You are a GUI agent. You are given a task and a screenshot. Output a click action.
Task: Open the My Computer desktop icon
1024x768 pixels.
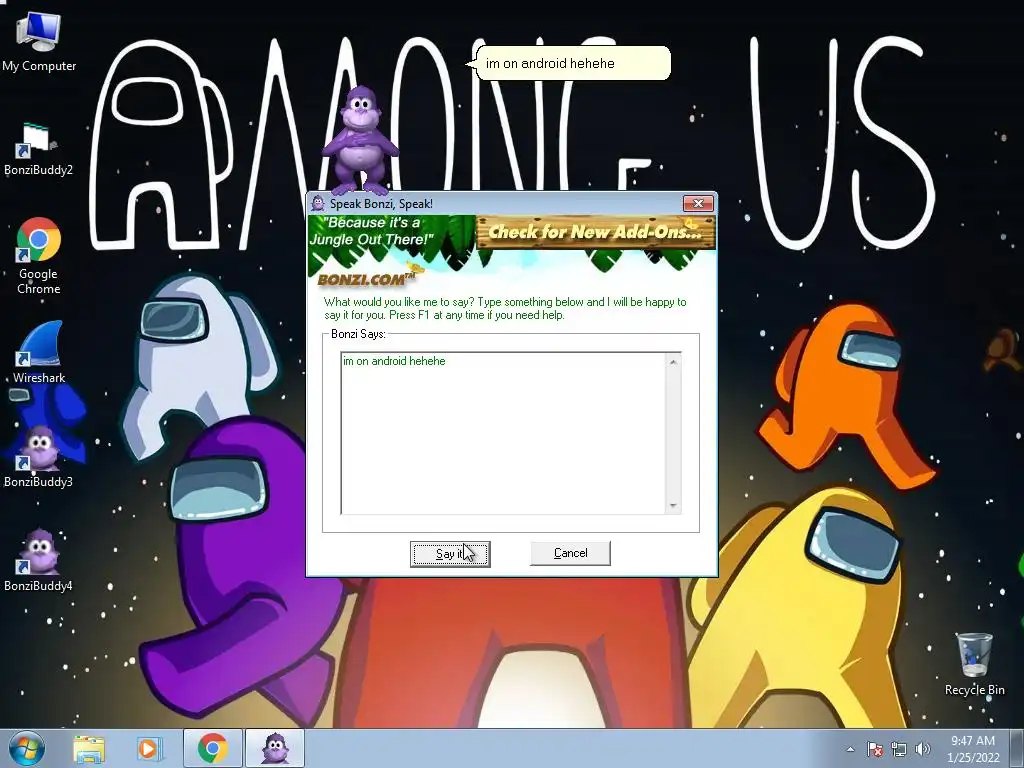[x=39, y=41]
